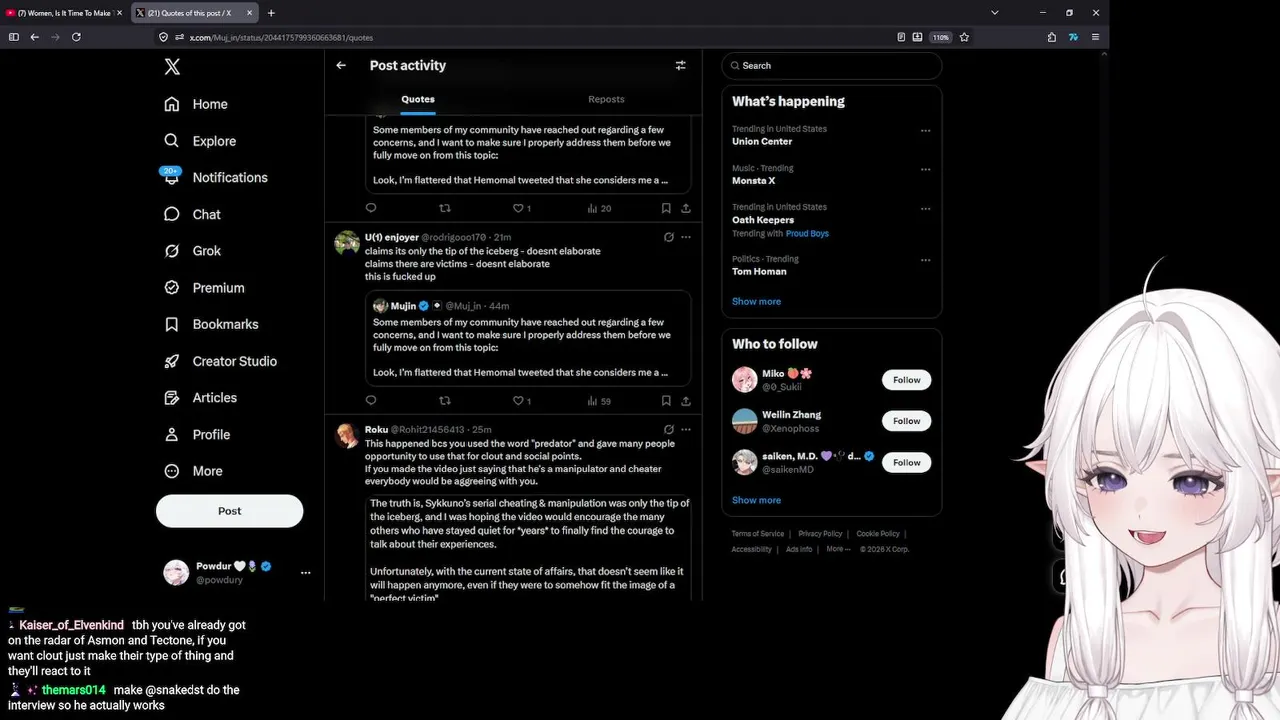Go back with Post activity arrow
Image resolution: width=1280 pixels, height=720 pixels.
pyautogui.click(x=341, y=65)
